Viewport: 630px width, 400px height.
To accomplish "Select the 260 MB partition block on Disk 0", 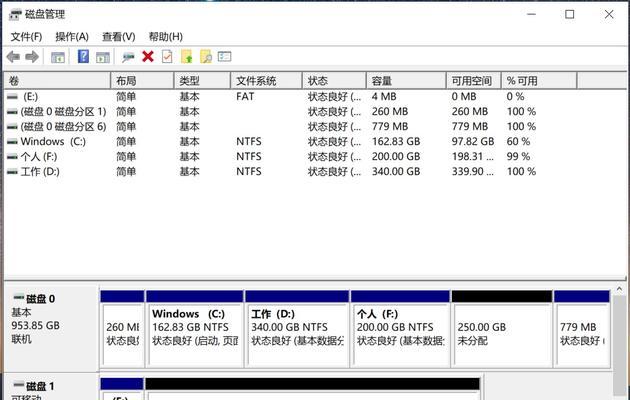I will point(122,329).
